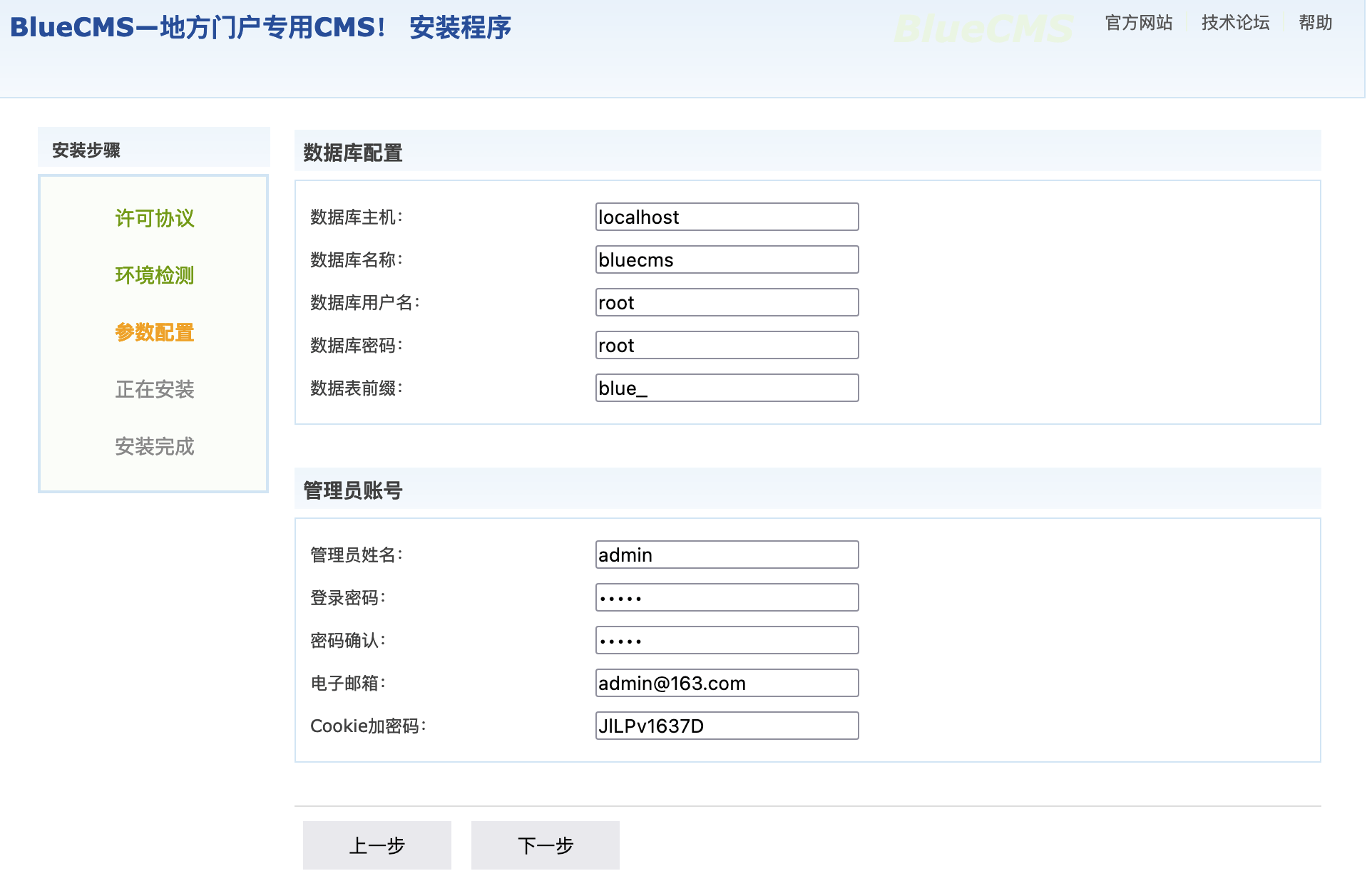
Task: Click the 密码确认 field
Action: point(726,640)
